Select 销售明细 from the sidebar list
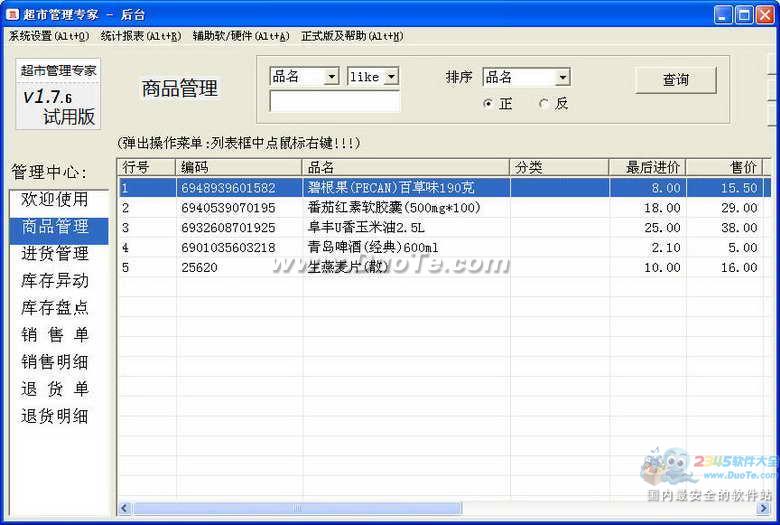Screen dimensions: 780x525 pos(55,362)
